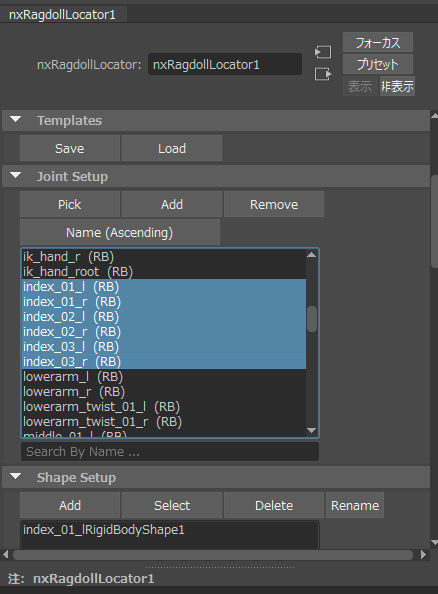Viewport: 438px width, 594px height.
Task: Click joint list scroll down arrow
Action: (x=312, y=430)
